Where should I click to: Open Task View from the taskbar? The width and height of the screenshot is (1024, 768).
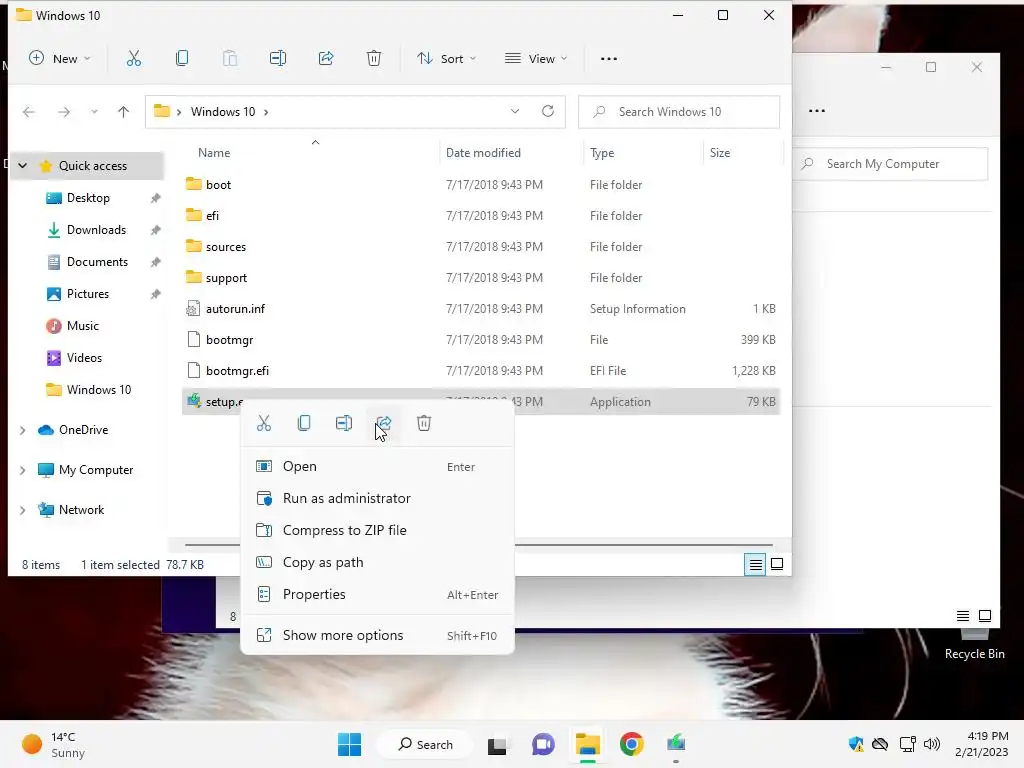tap(497, 744)
